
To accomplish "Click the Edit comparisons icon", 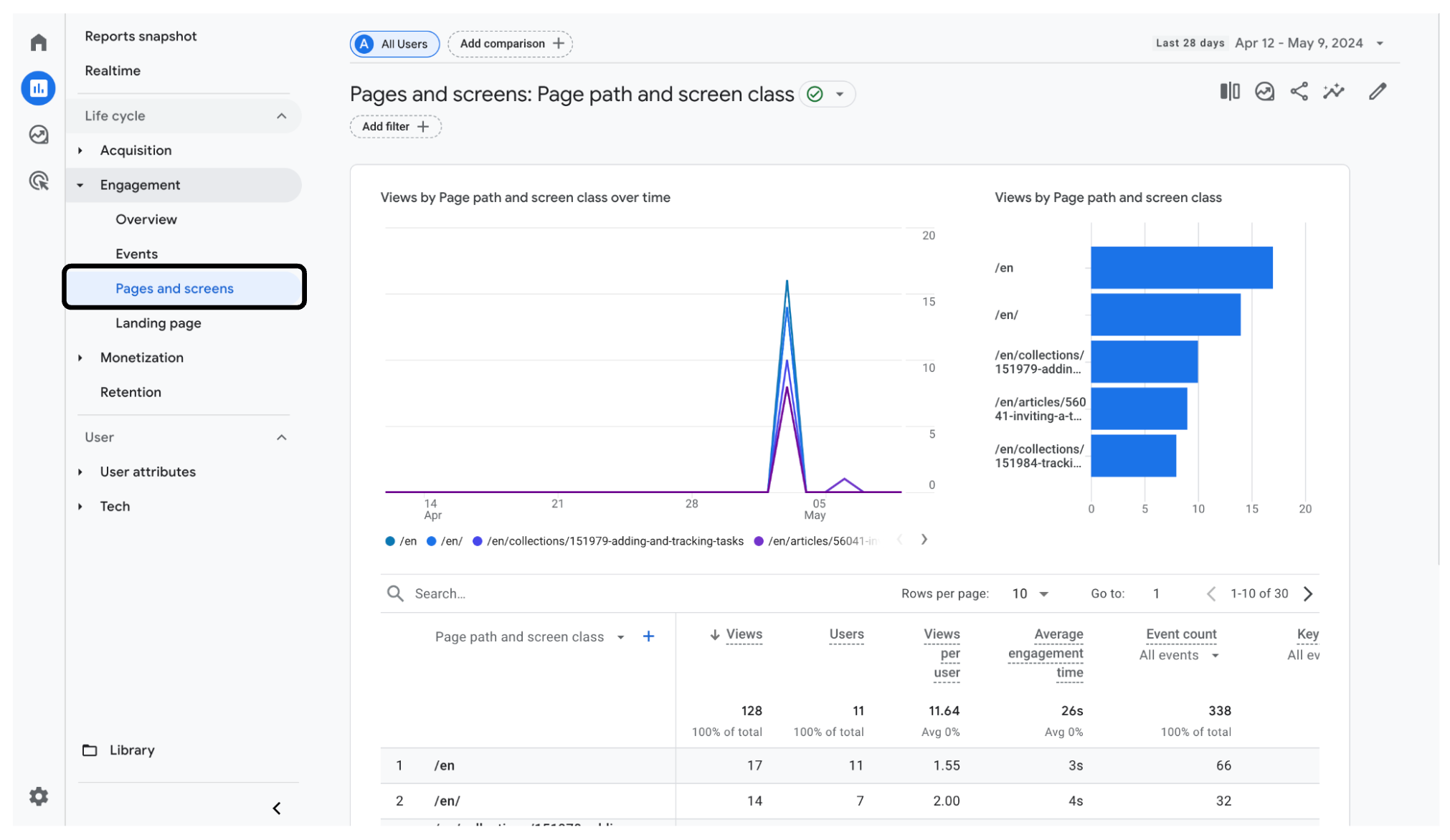I will (x=1229, y=92).
